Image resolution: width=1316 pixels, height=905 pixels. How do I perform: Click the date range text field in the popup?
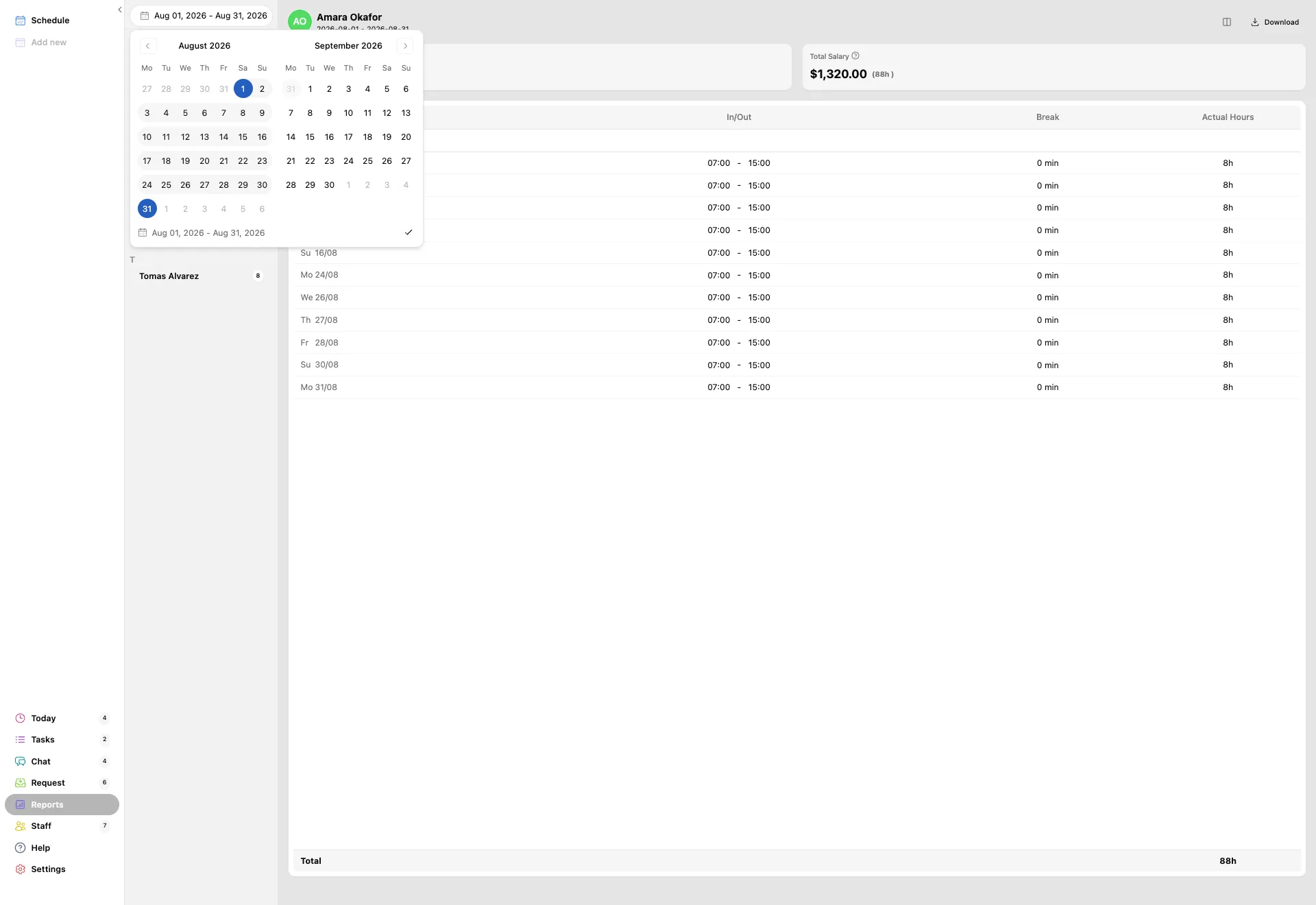[x=208, y=233]
